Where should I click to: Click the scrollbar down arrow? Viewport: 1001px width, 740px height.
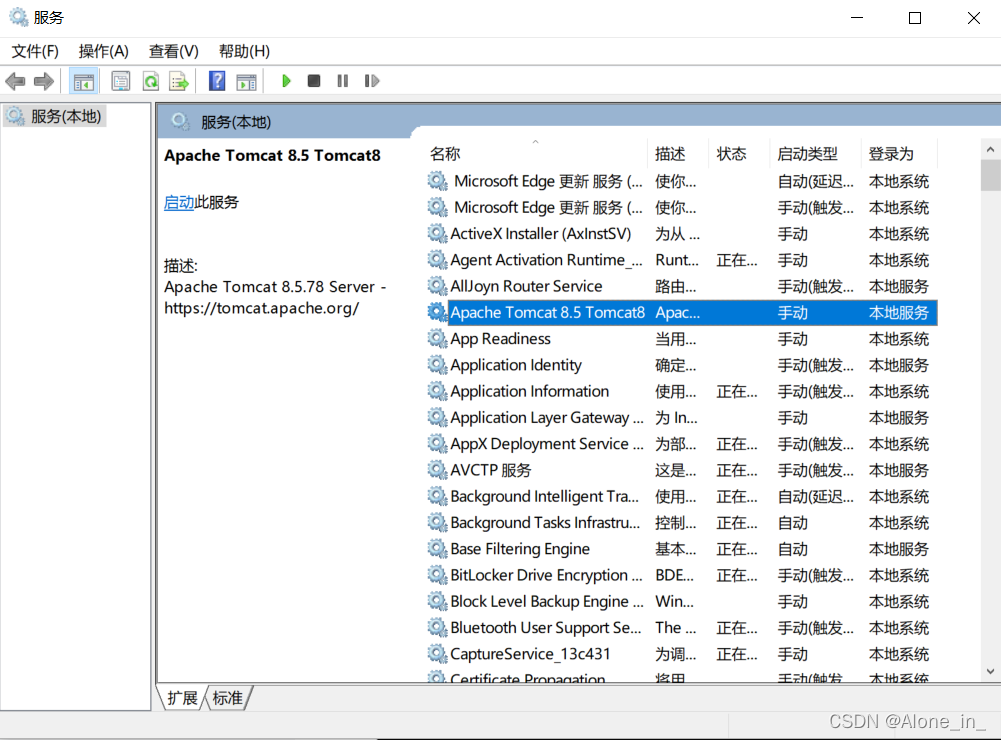tap(990, 671)
